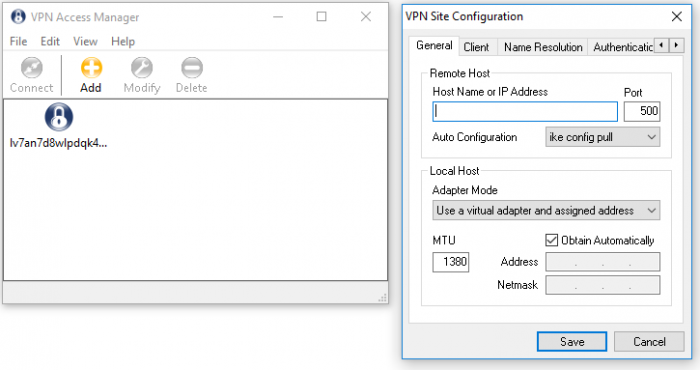The height and width of the screenshot is (370, 700).
Task: Click the Connect toolbar icon
Action: pyautogui.click(x=32, y=68)
